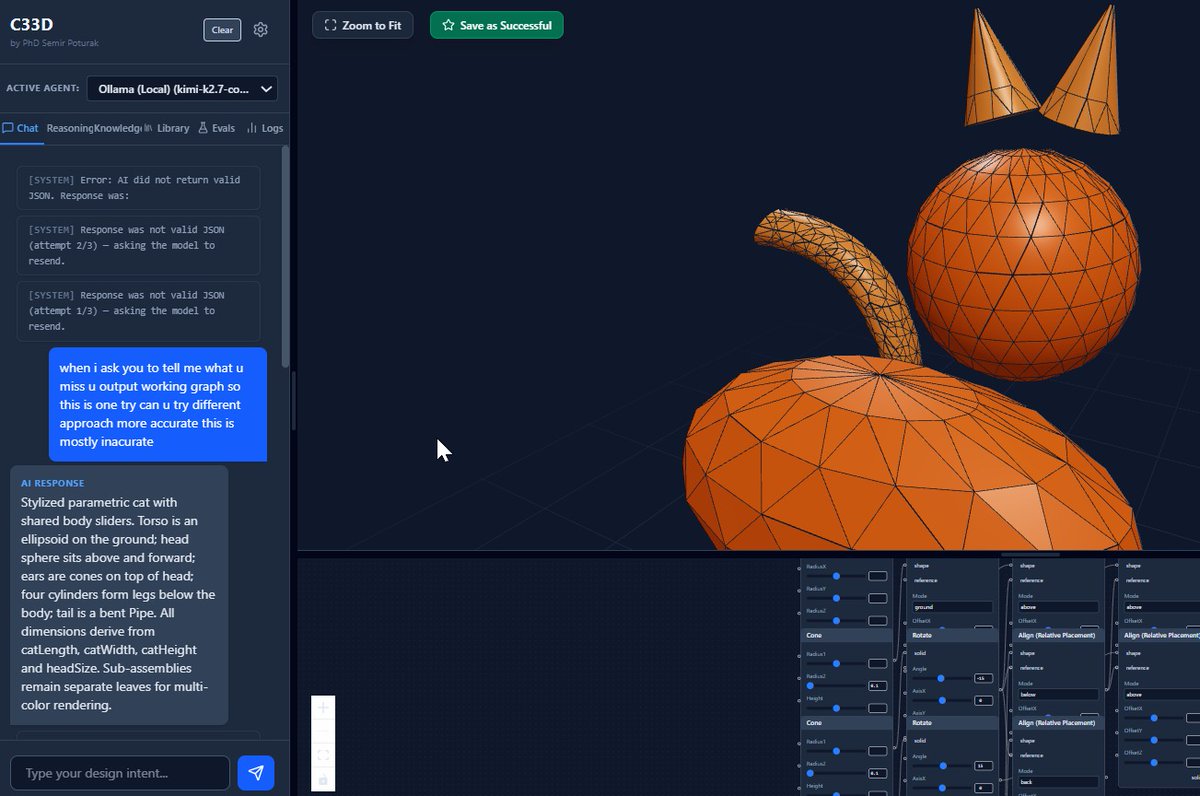
Task: Click the 'AI did not return valid JSON' message
Action: 139,188
